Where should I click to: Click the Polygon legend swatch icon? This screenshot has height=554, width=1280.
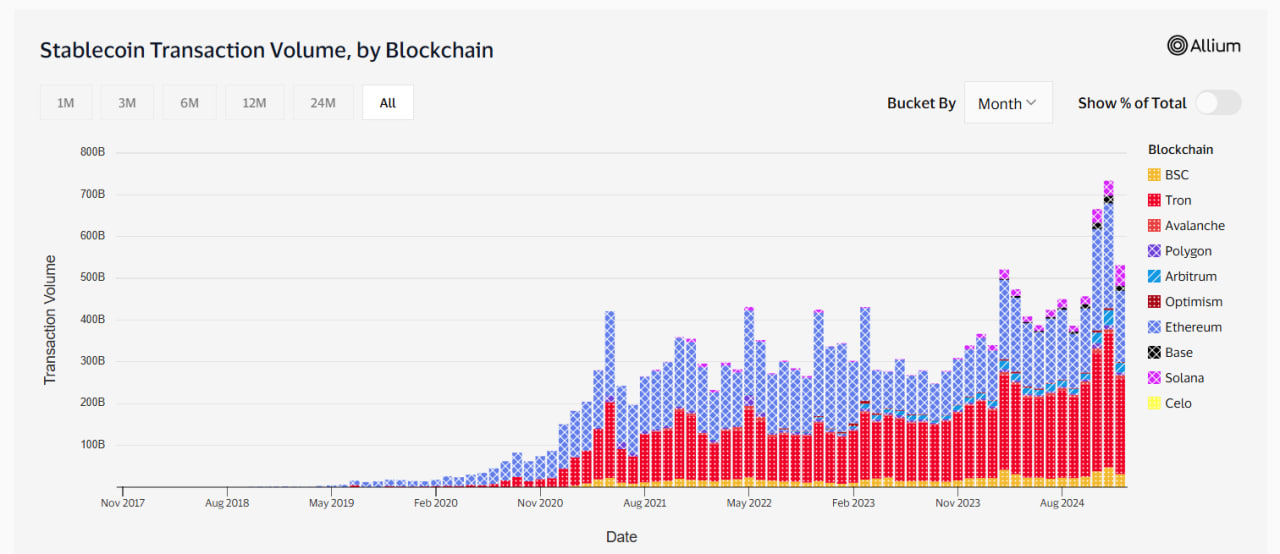click(x=1154, y=251)
